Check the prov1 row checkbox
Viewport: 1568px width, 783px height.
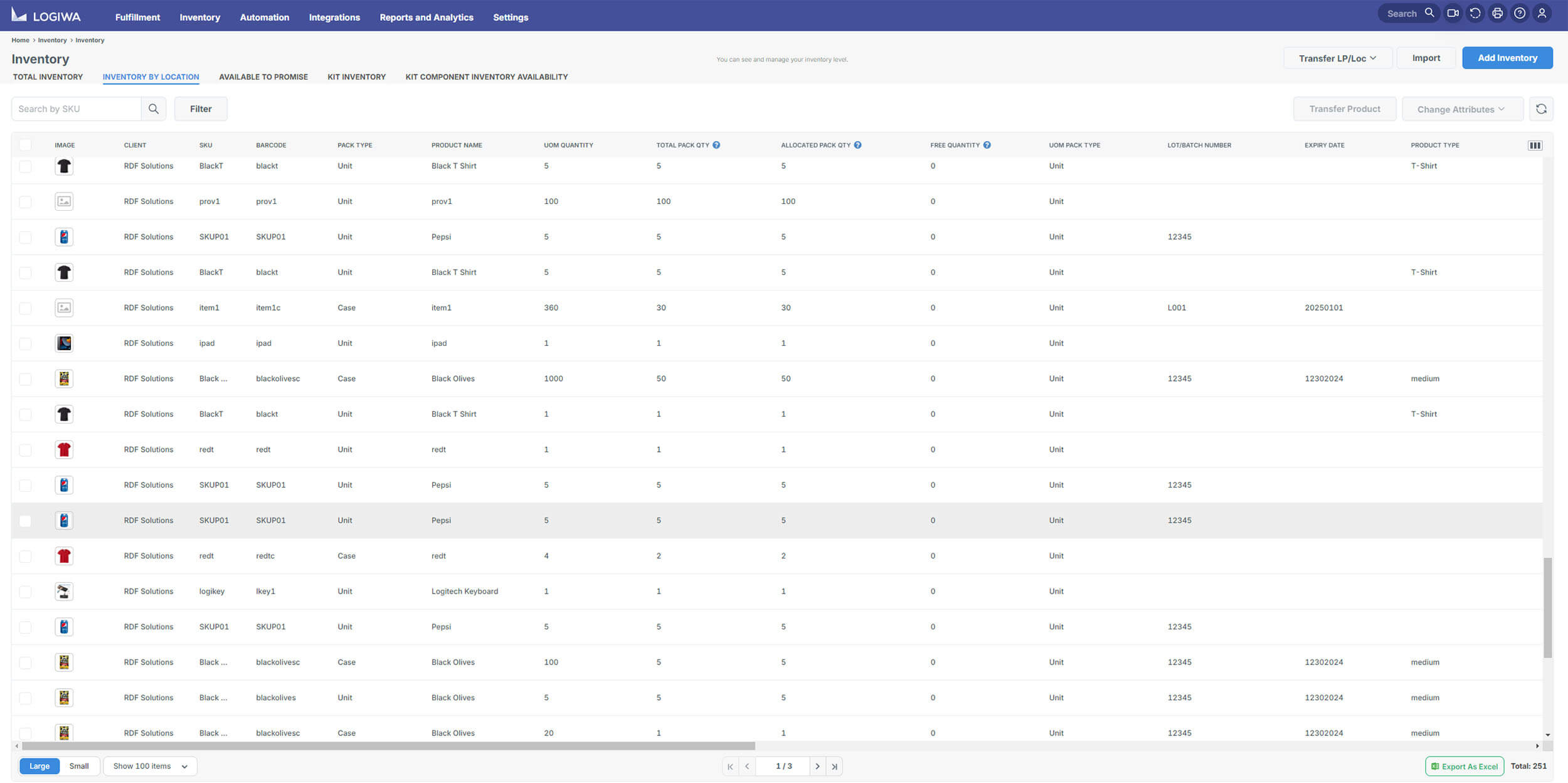coord(25,202)
